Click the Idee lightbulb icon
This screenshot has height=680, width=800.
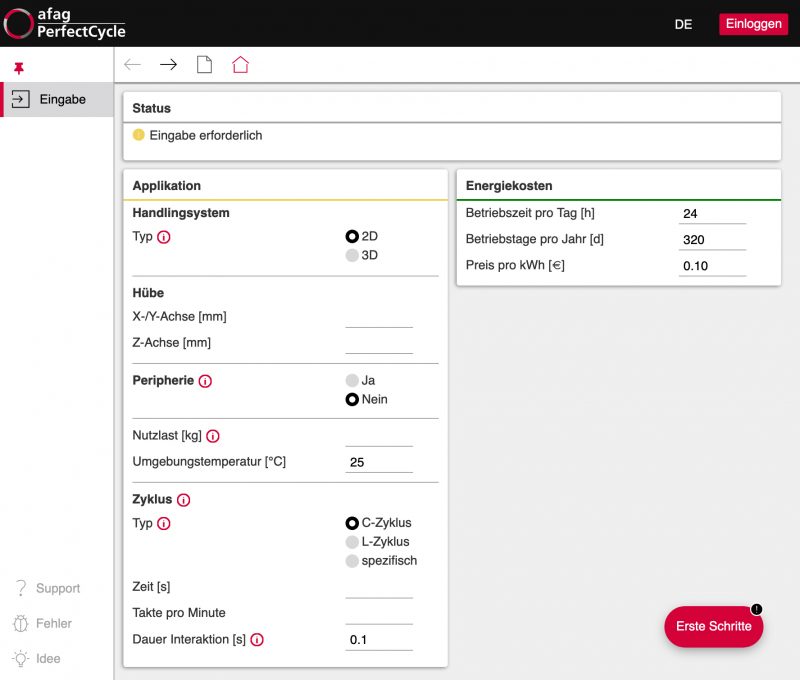point(21,659)
